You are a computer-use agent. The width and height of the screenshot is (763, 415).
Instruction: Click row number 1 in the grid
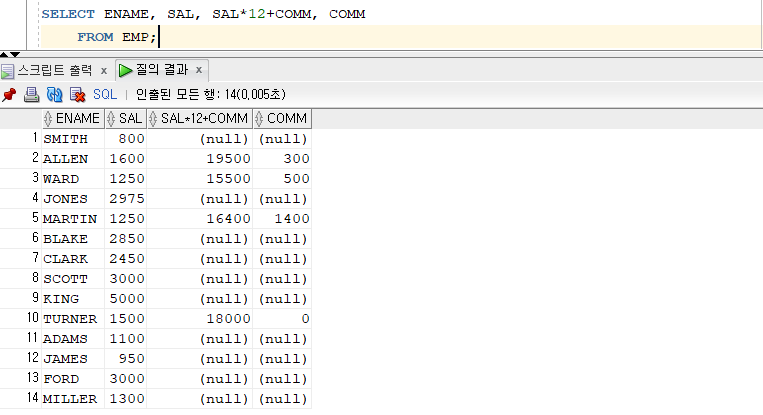(35, 138)
